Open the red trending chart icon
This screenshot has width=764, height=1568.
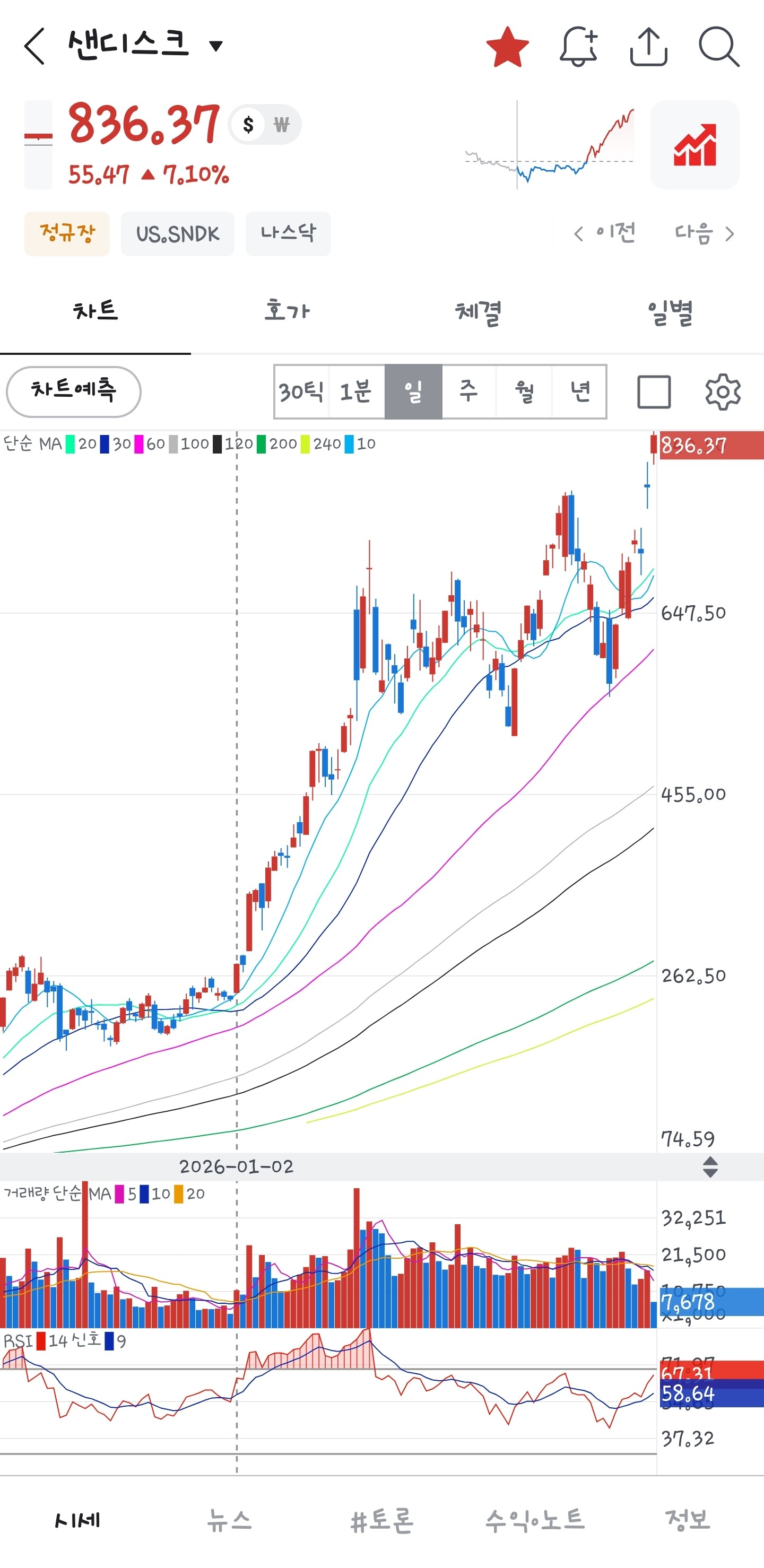coord(694,145)
